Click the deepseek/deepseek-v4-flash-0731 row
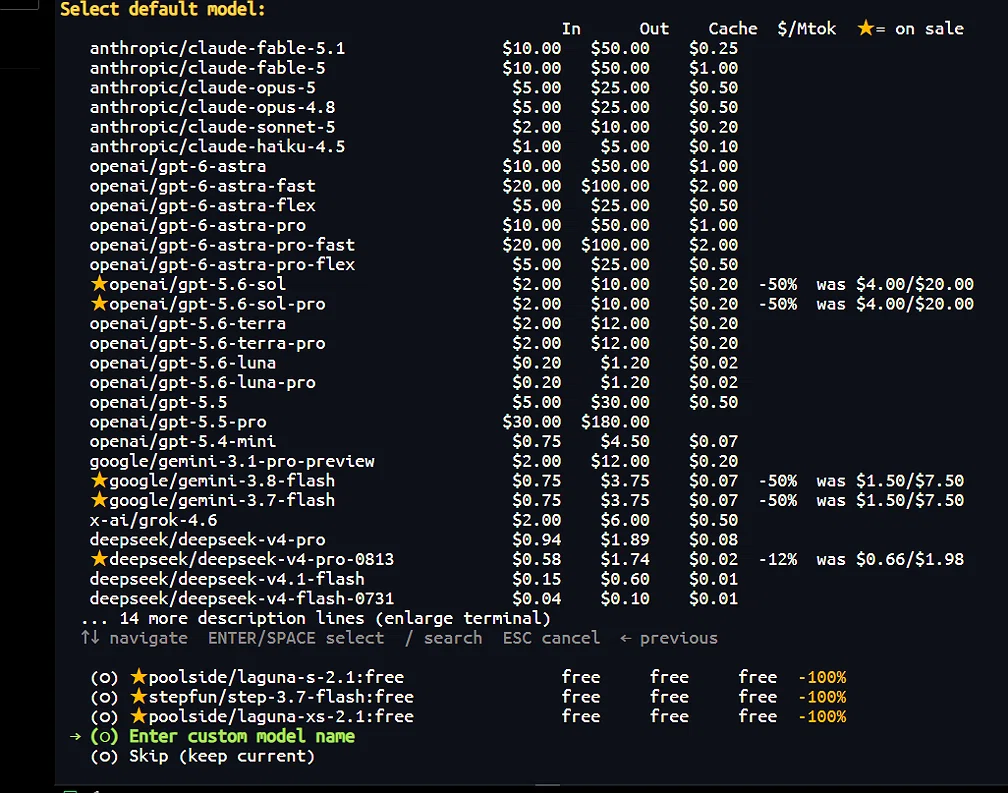This screenshot has width=1008, height=793. 414,599
